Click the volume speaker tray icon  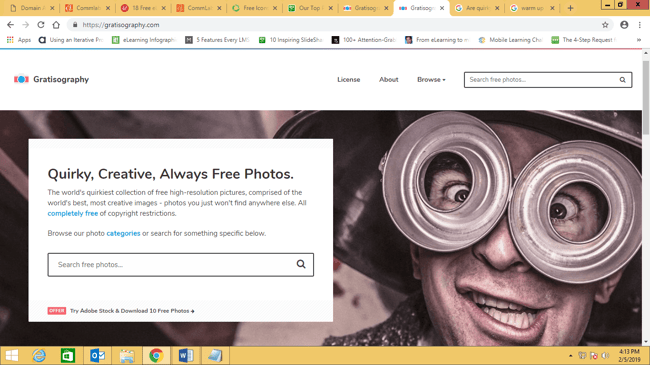click(605, 356)
